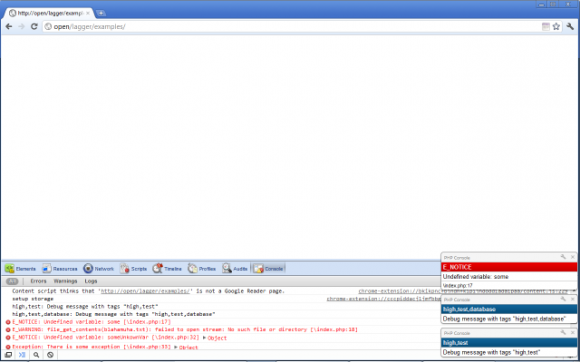Clear the console log with the circle-slash icon
This screenshot has width=580, height=362.
(50, 355)
